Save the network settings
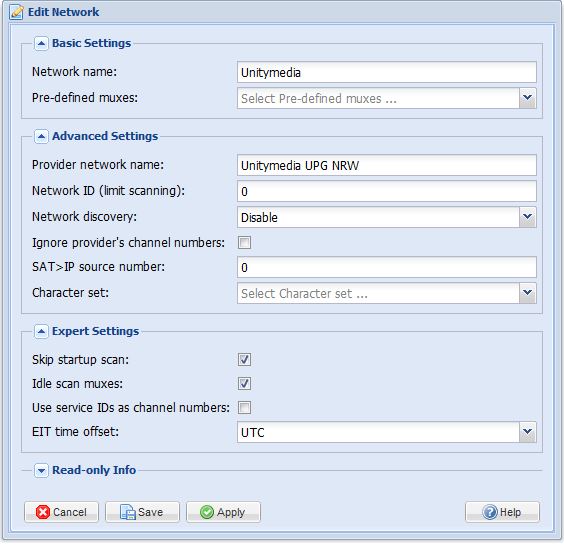Image resolution: width=564 pixels, height=545 pixels. 142,512
